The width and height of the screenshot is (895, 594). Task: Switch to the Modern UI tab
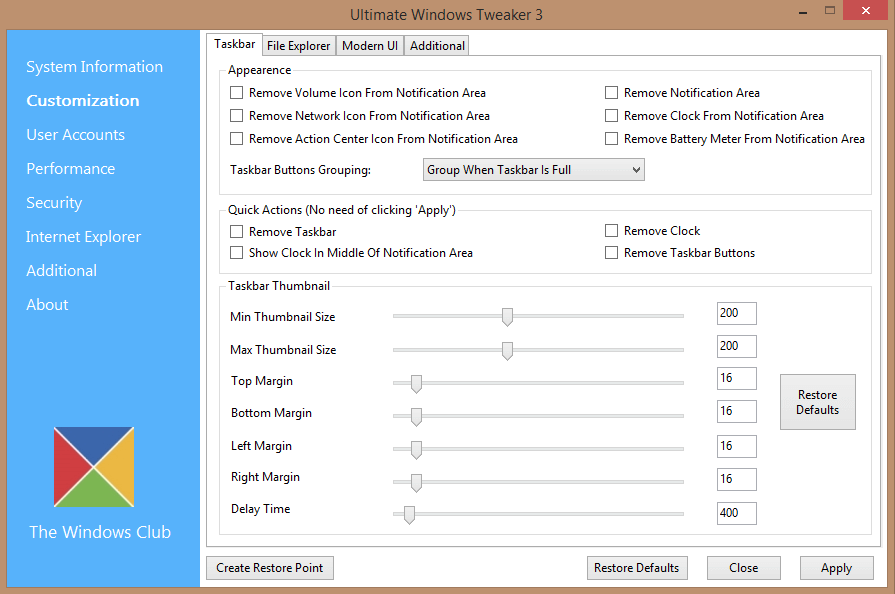(370, 46)
